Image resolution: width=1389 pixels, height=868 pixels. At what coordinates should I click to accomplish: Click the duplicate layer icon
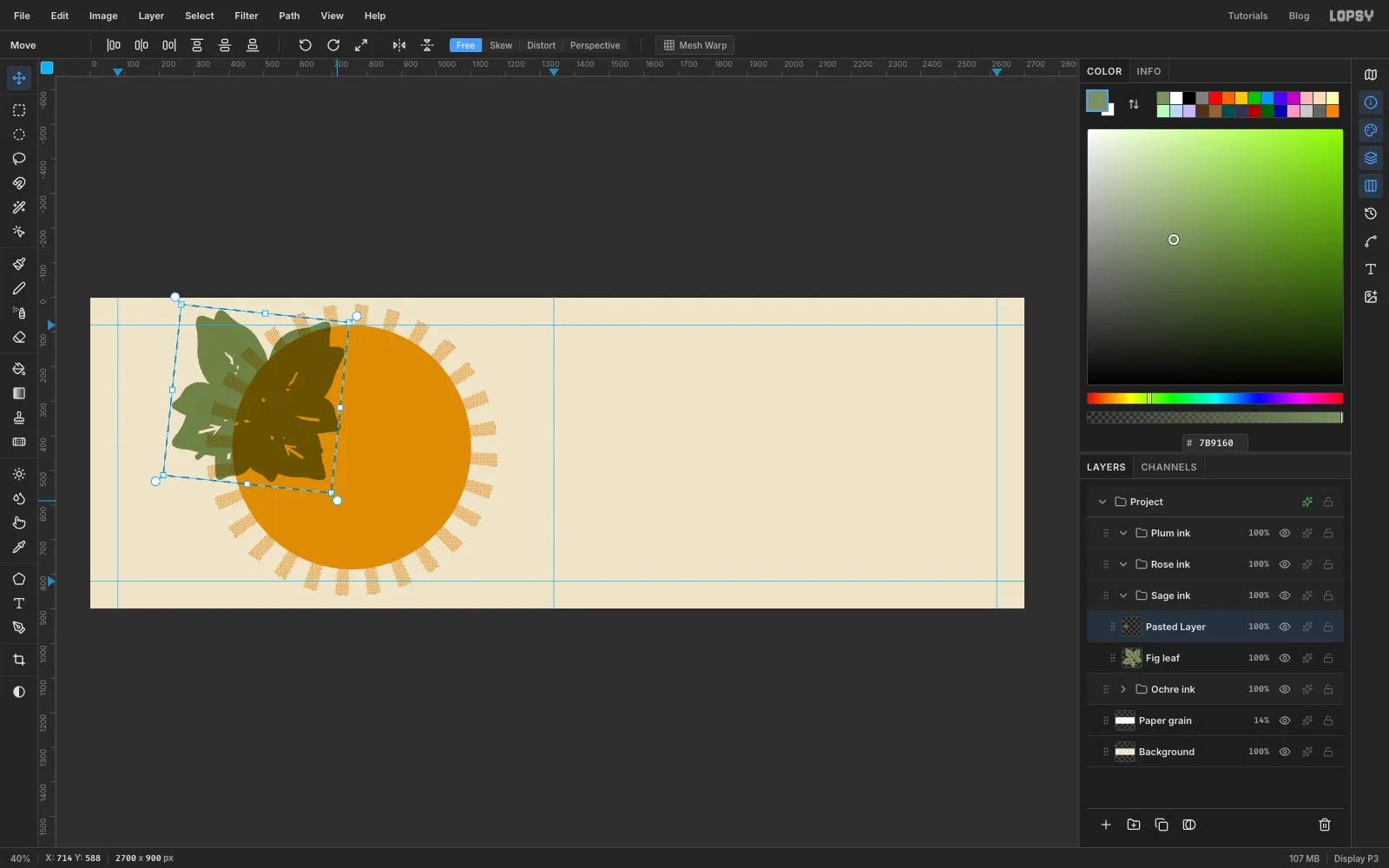(x=1162, y=825)
